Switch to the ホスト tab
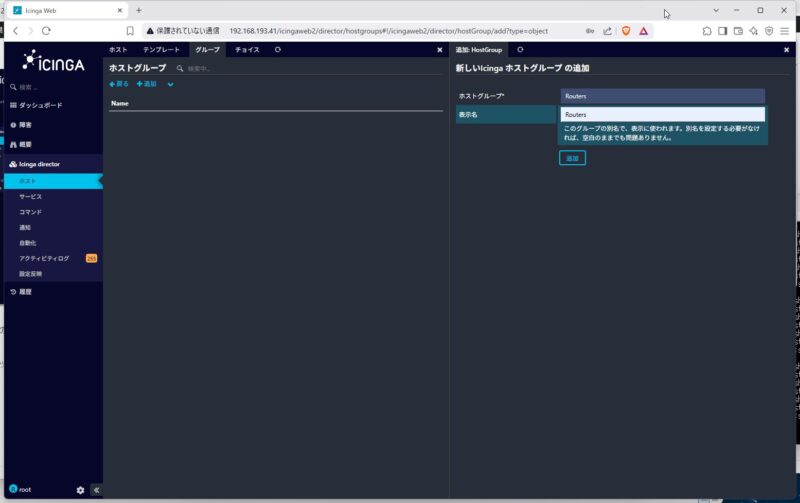The image size is (800, 503). point(118,49)
